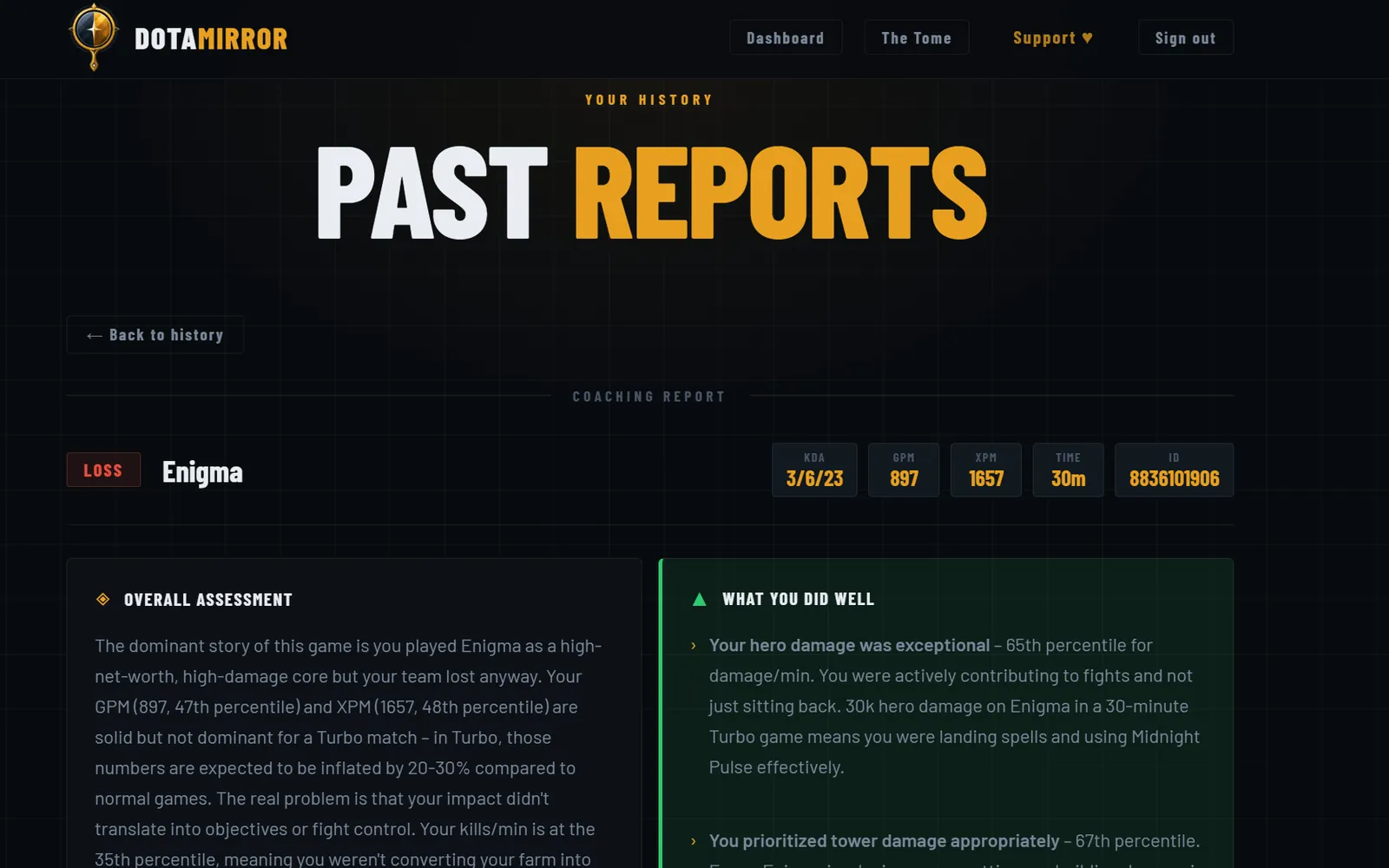Open The Tome page
This screenshot has width=1389, height=868.
916,37
